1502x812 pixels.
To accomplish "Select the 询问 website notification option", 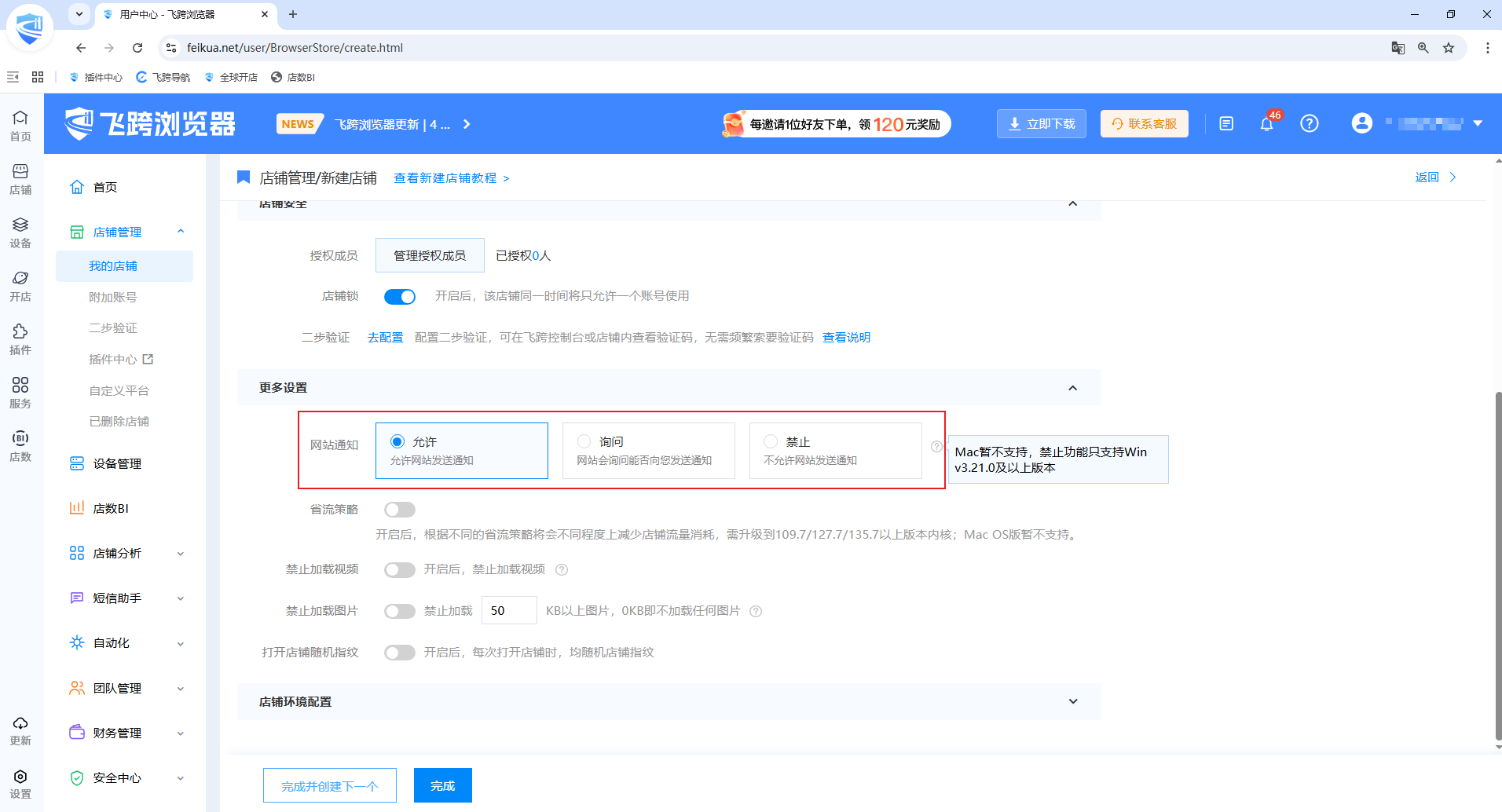I will (649, 451).
